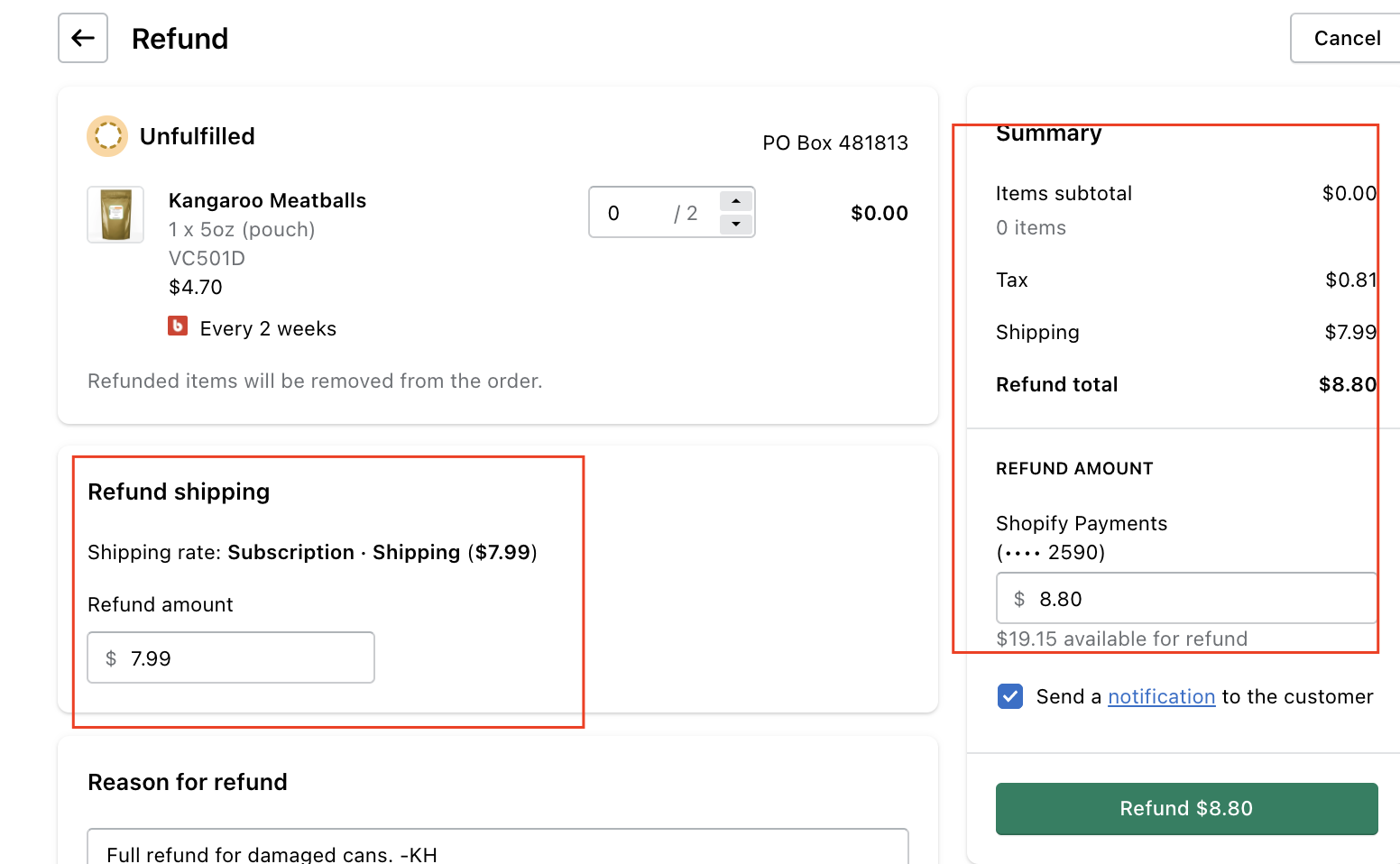This screenshot has width=1400, height=864.
Task: Increase Kangaroo Meatballs refund quantity
Action: tap(736, 201)
